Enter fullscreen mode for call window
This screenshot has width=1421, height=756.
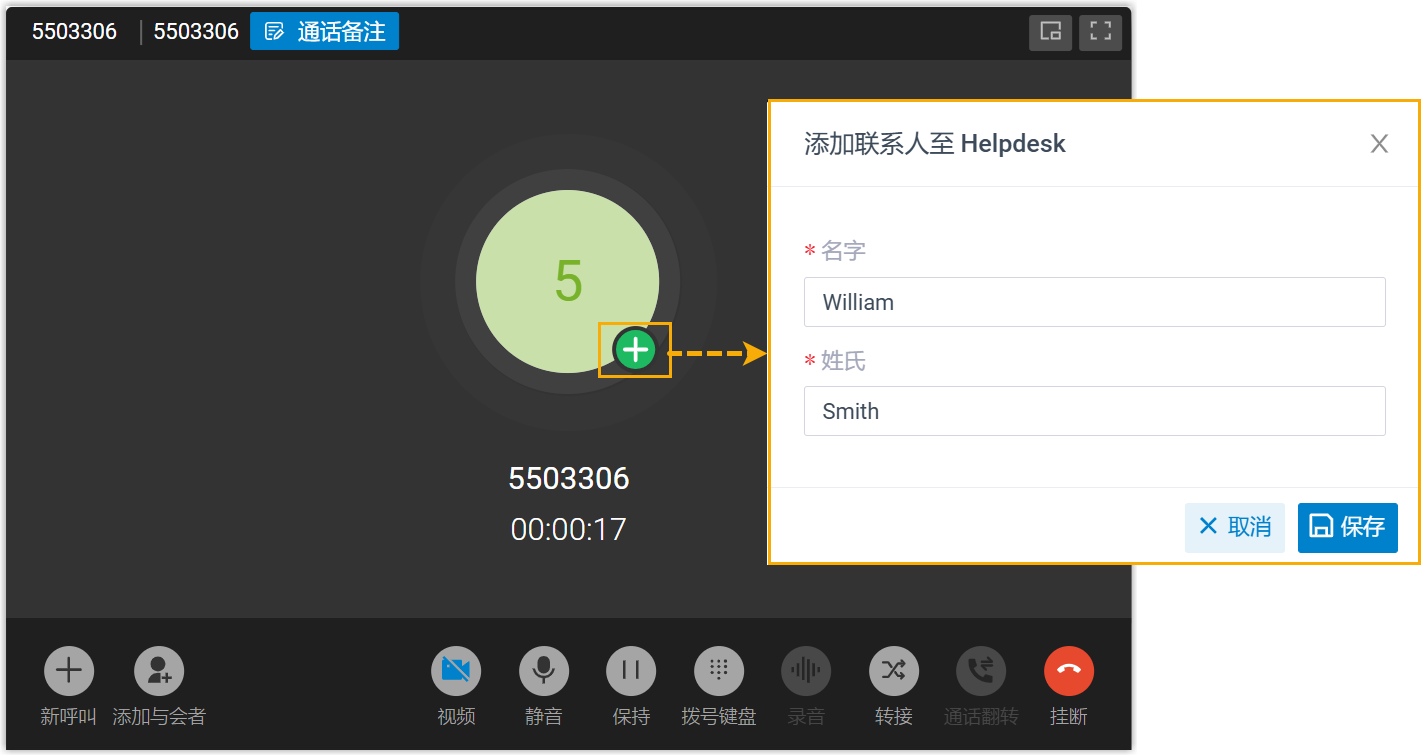[1101, 32]
